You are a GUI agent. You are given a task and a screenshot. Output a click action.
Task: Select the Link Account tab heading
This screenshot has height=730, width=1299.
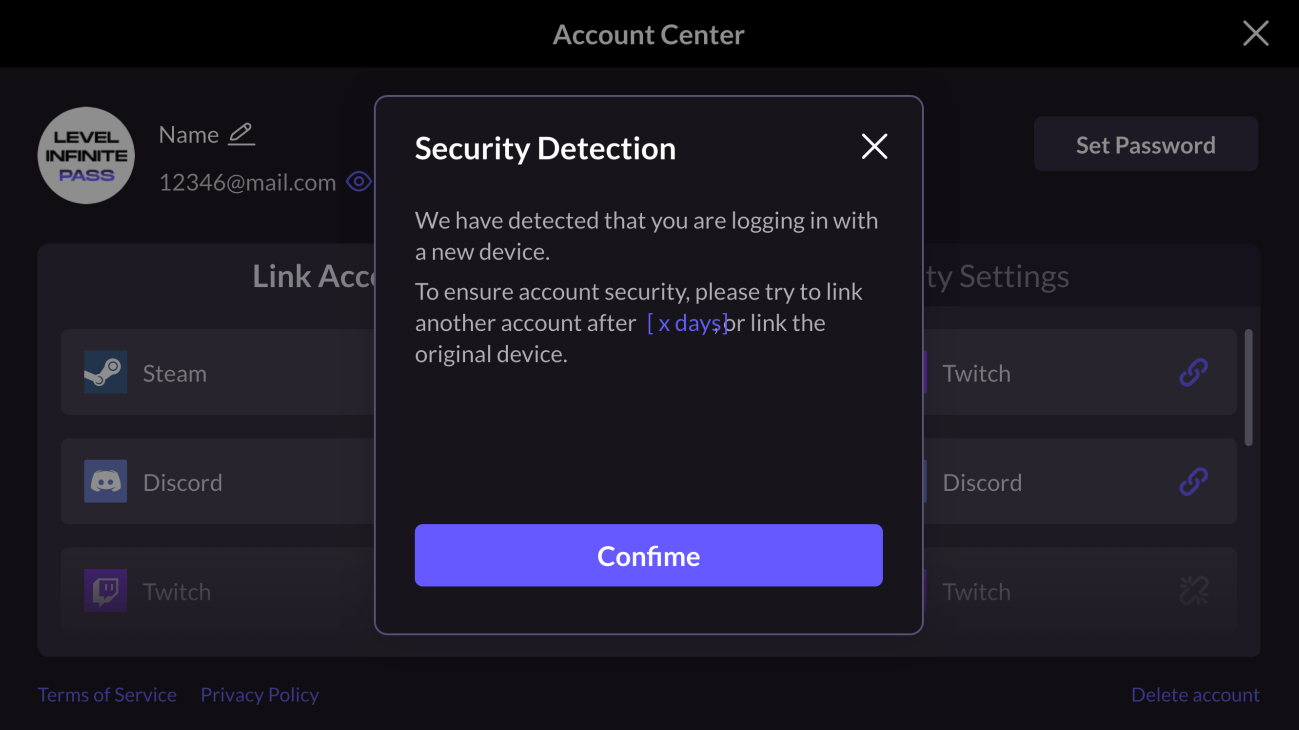click(314, 276)
